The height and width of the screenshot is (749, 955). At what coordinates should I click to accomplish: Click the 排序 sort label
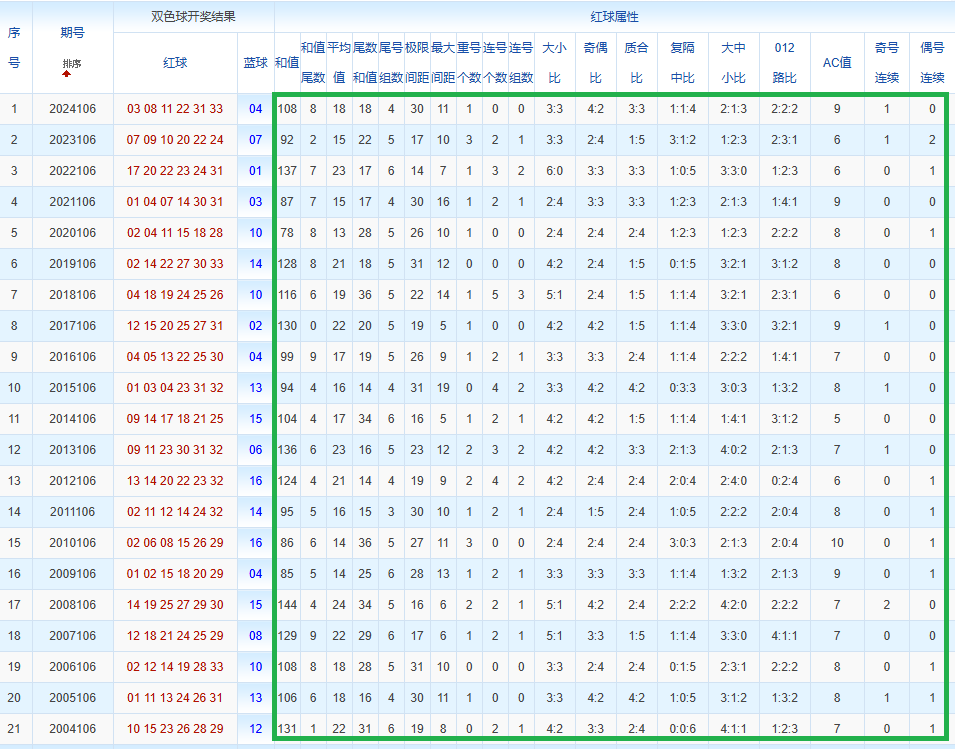coord(72,64)
